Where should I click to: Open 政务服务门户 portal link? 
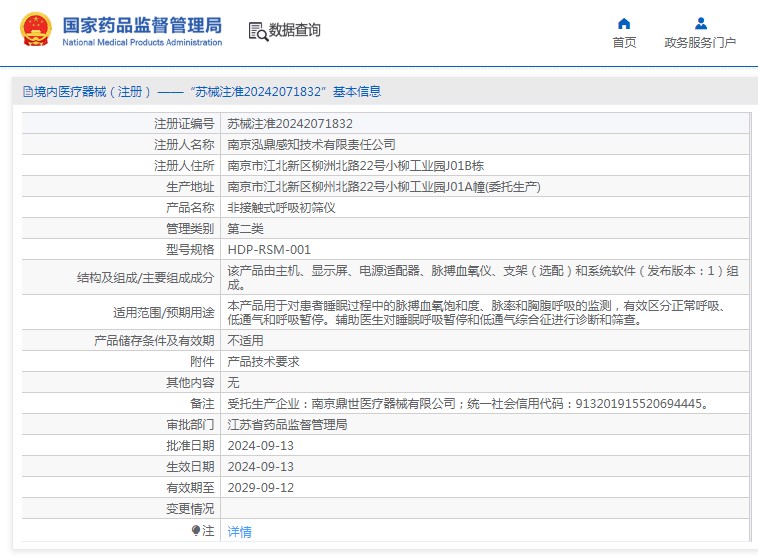pyautogui.click(x=700, y=43)
